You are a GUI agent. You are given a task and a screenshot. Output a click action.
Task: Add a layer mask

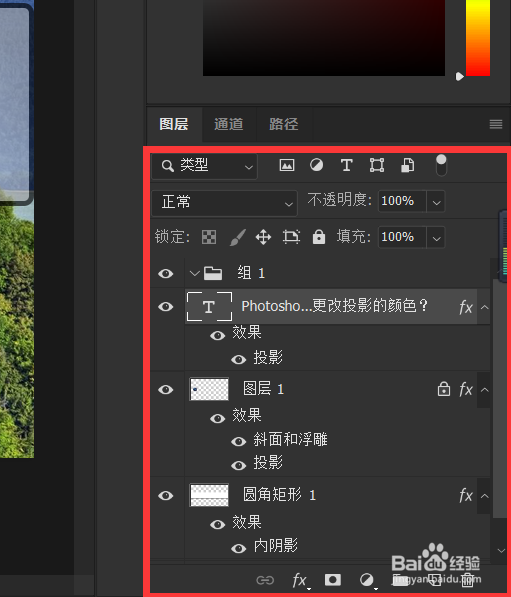332,580
